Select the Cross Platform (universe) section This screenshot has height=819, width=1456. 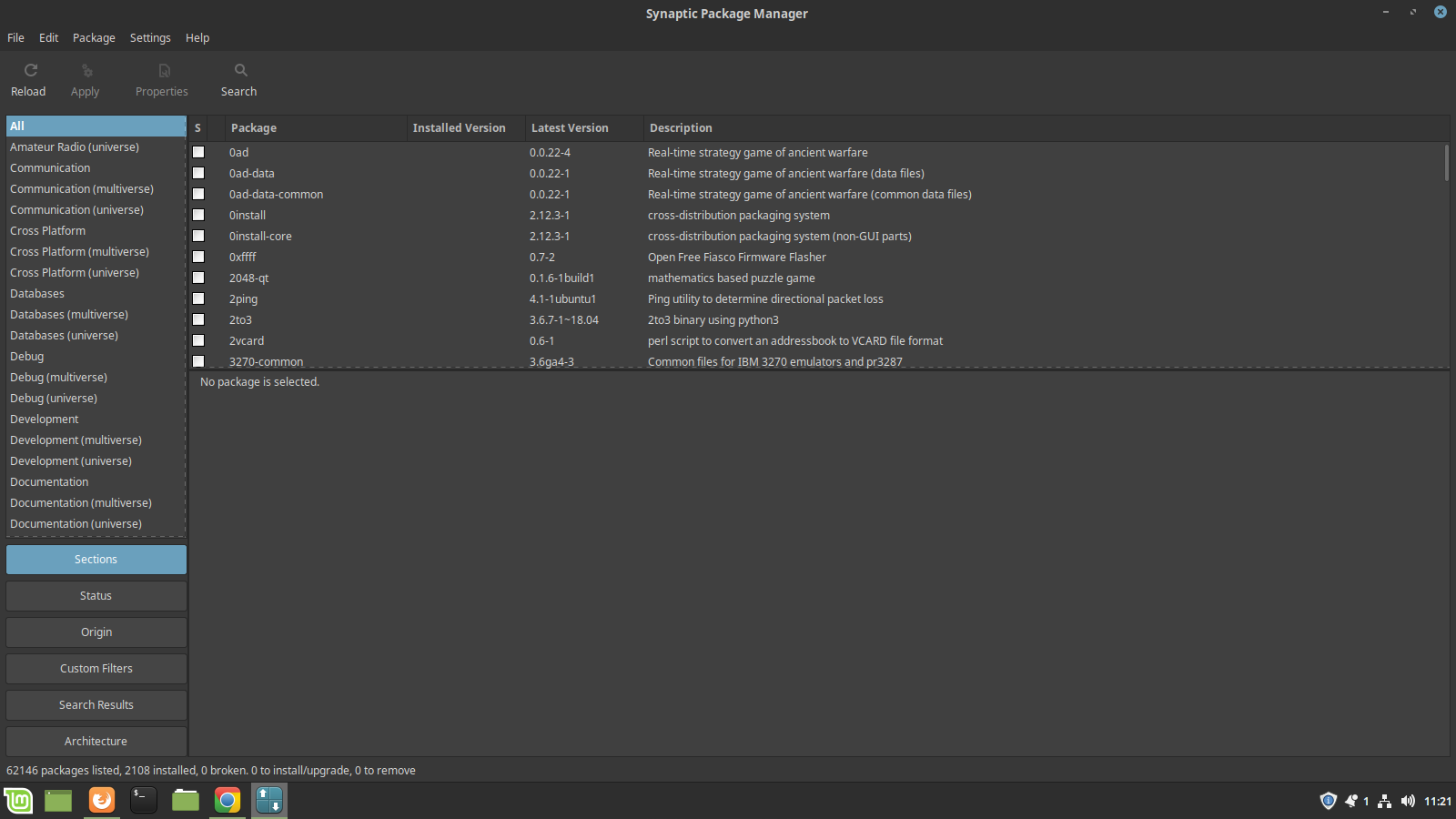pyautogui.click(x=96, y=273)
